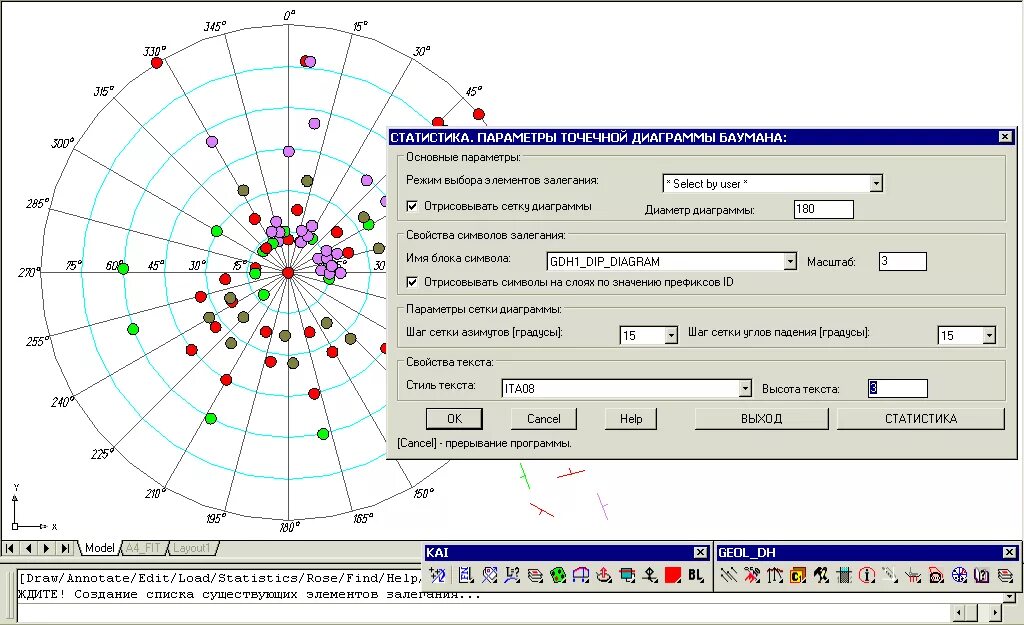Screen dimensions: 1024x625
Task: Click the command prompt text line '[Draw/Annotate/Edit...'
Action: 219,578
